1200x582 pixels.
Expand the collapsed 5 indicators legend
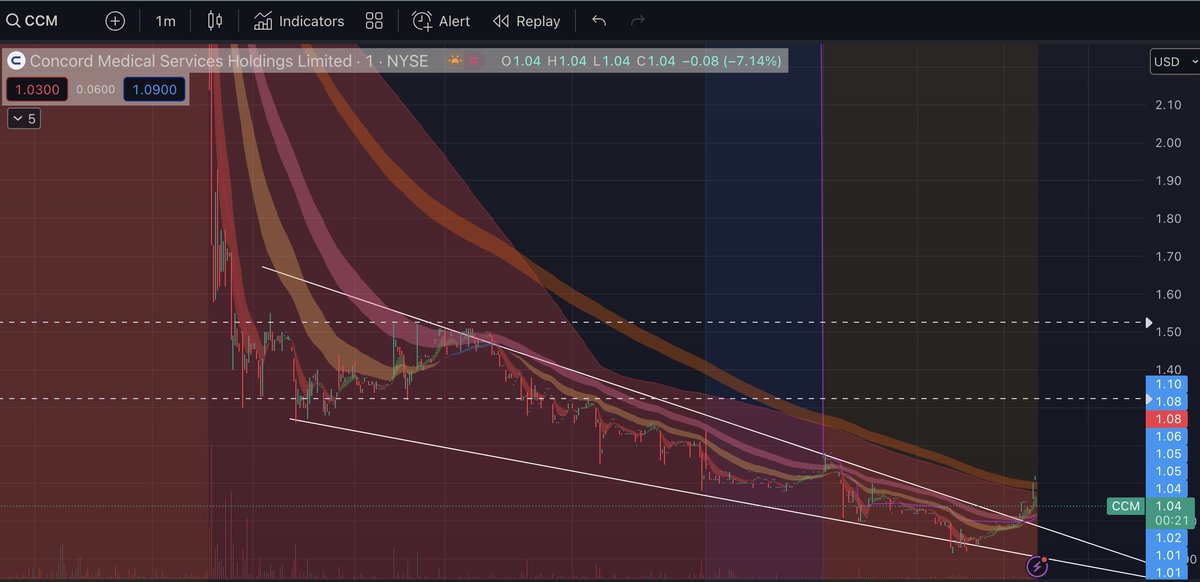pyautogui.click(x=23, y=119)
